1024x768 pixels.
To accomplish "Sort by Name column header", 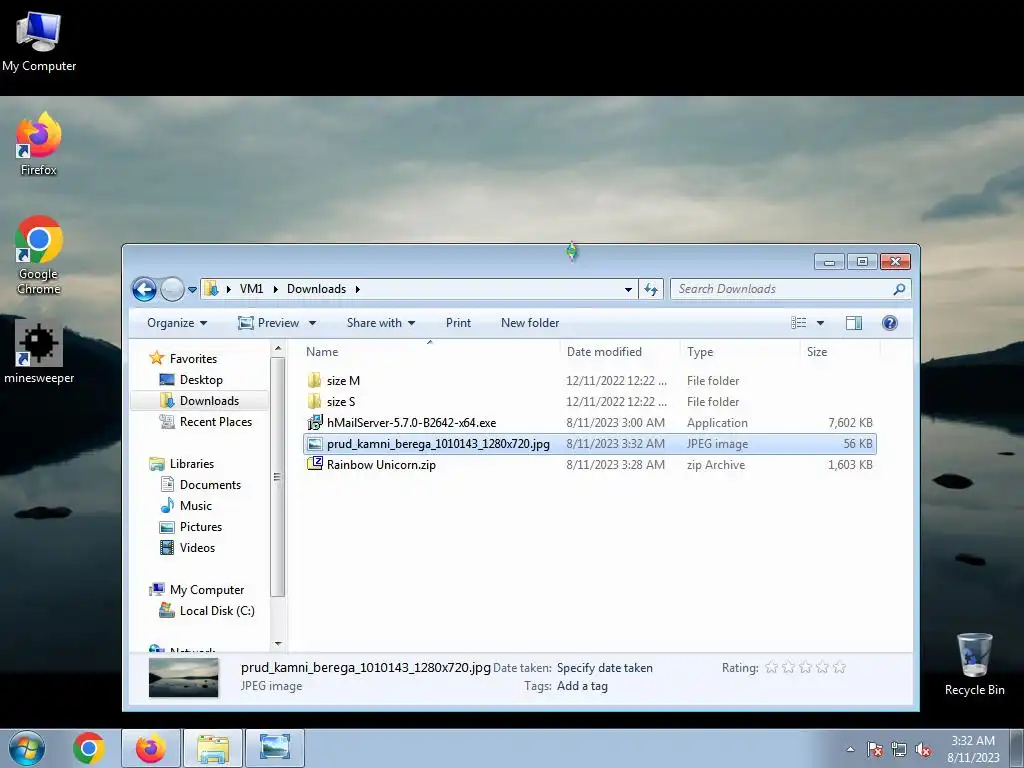I will [x=430, y=352].
